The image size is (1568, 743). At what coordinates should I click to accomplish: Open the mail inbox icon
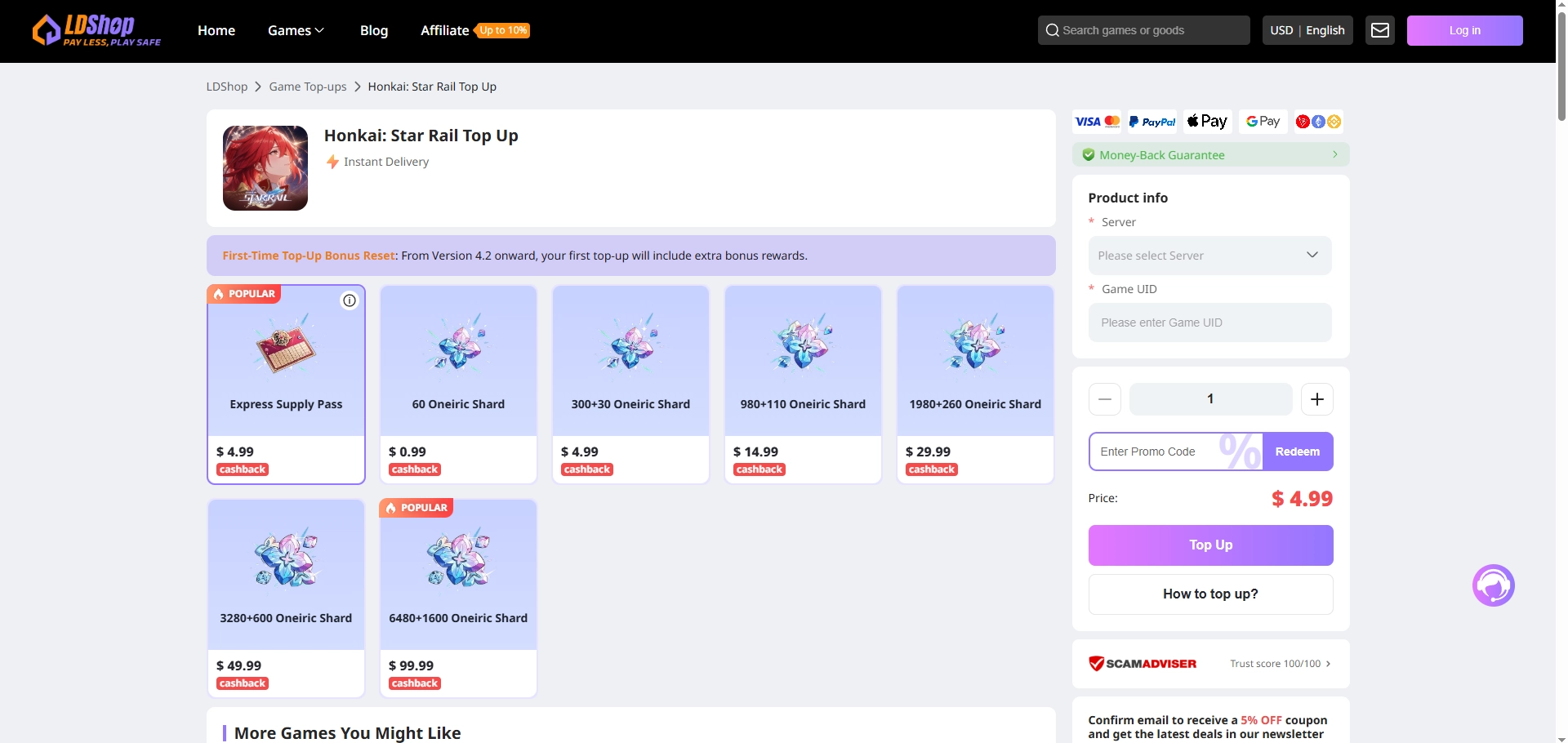1380,30
